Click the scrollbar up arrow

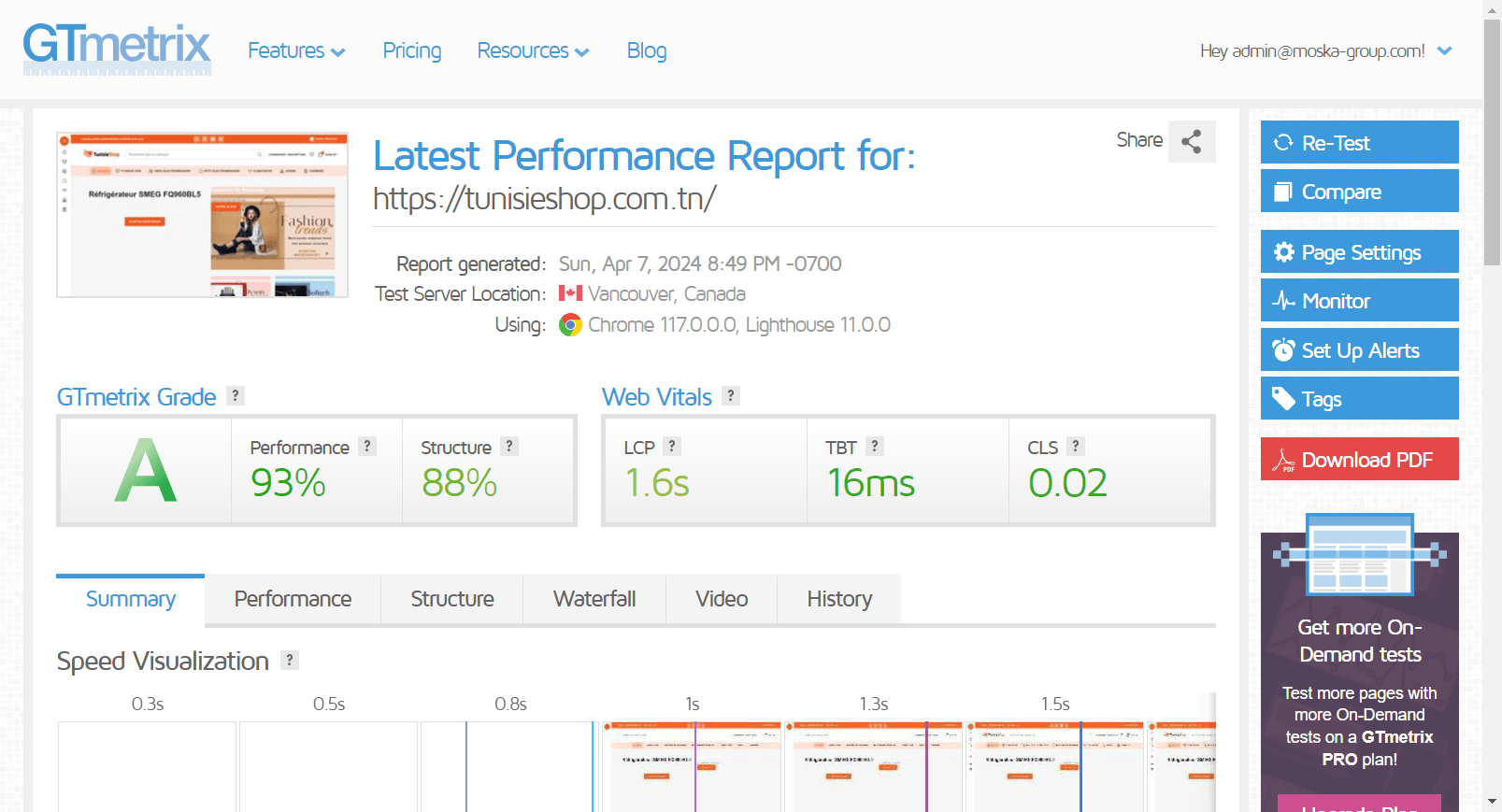1493,8
